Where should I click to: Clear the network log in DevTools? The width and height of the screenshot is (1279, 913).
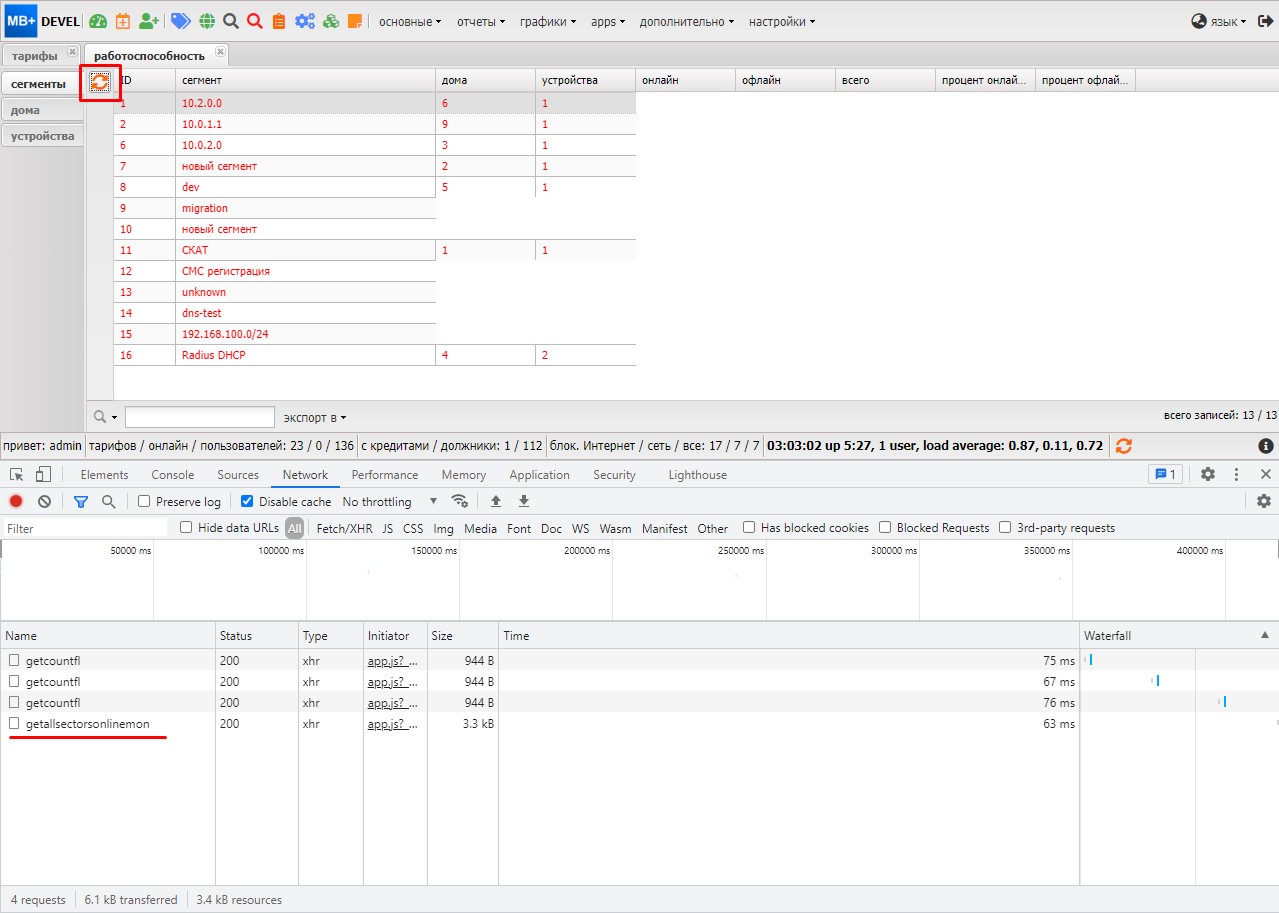[44, 501]
